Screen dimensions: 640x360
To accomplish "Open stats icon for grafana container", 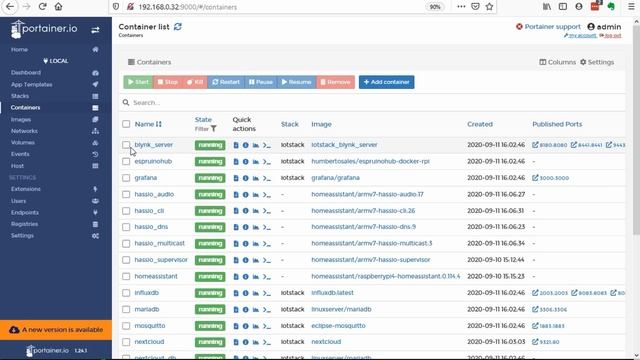I will pyautogui.click(x=256, y=178).
